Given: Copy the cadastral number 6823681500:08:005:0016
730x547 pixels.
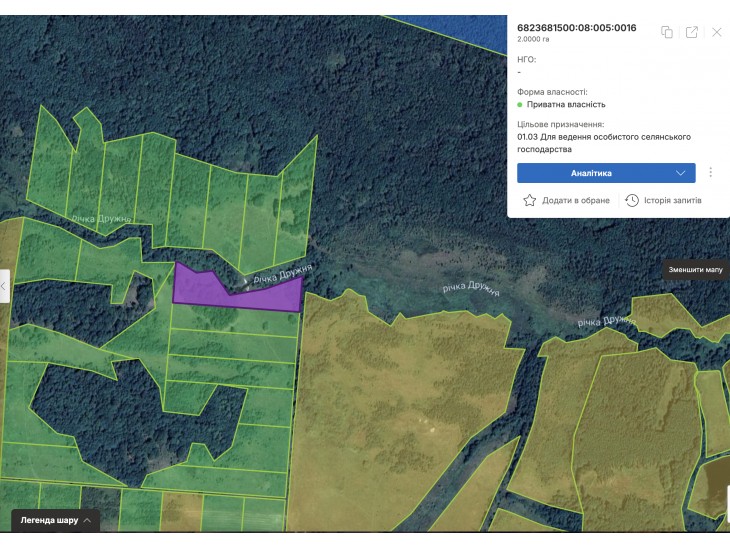Looking at the screenshot, I should click(x=667, y=32).
